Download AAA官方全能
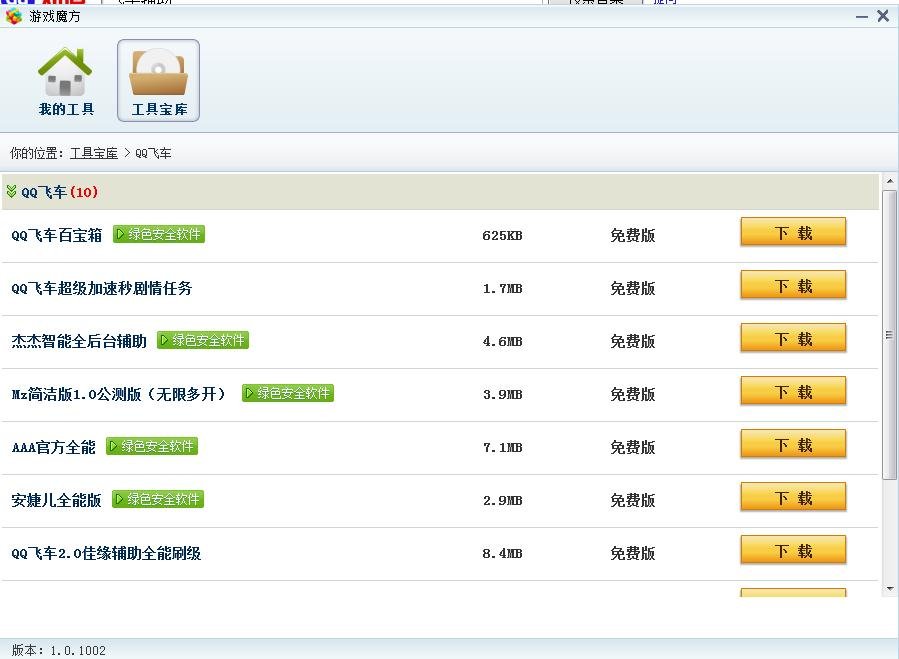The width and height of the screenshot is (899, 659). point(793,444)
